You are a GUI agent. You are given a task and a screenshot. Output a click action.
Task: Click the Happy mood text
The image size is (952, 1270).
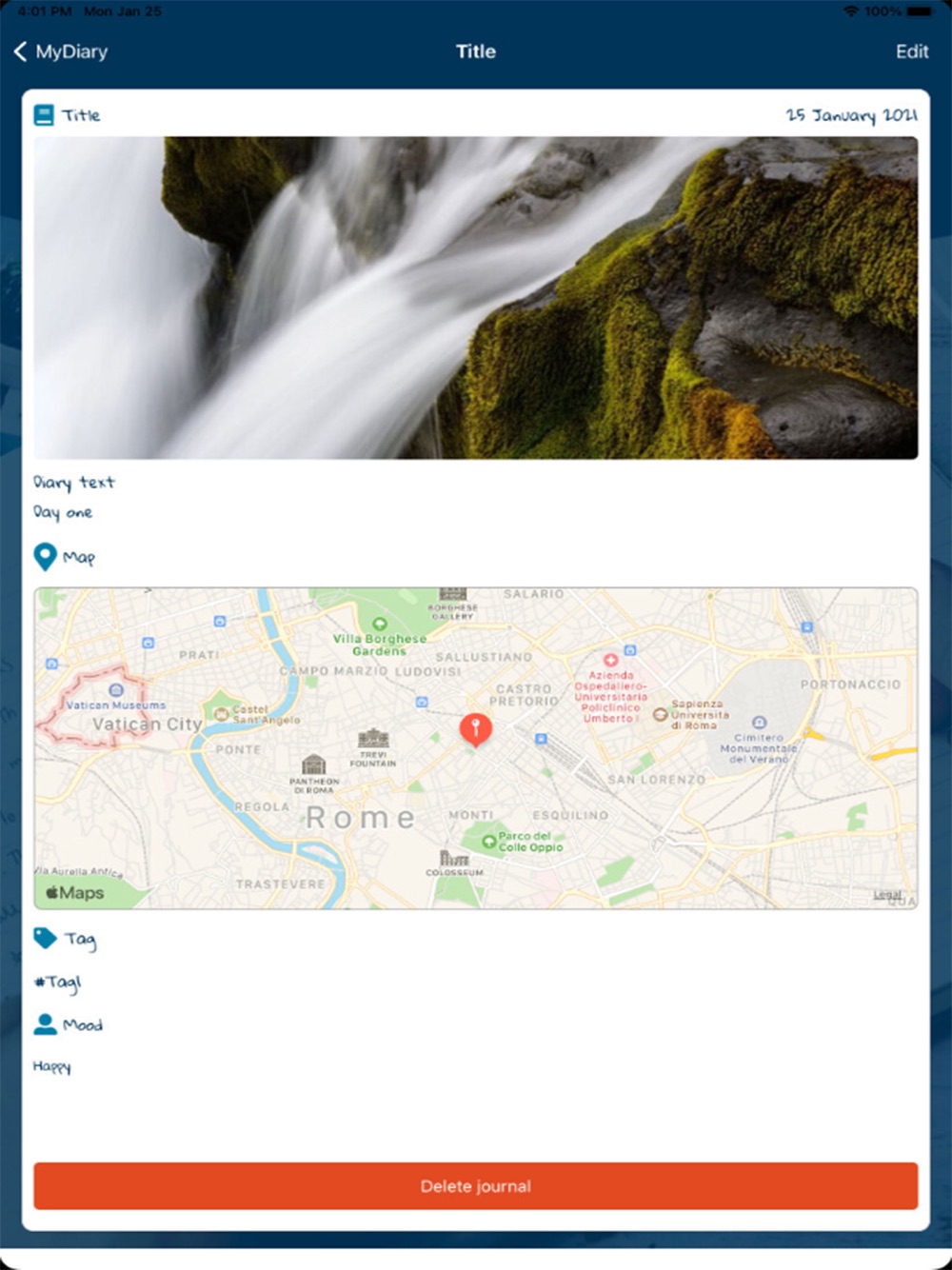click(x=52, y=1067)
